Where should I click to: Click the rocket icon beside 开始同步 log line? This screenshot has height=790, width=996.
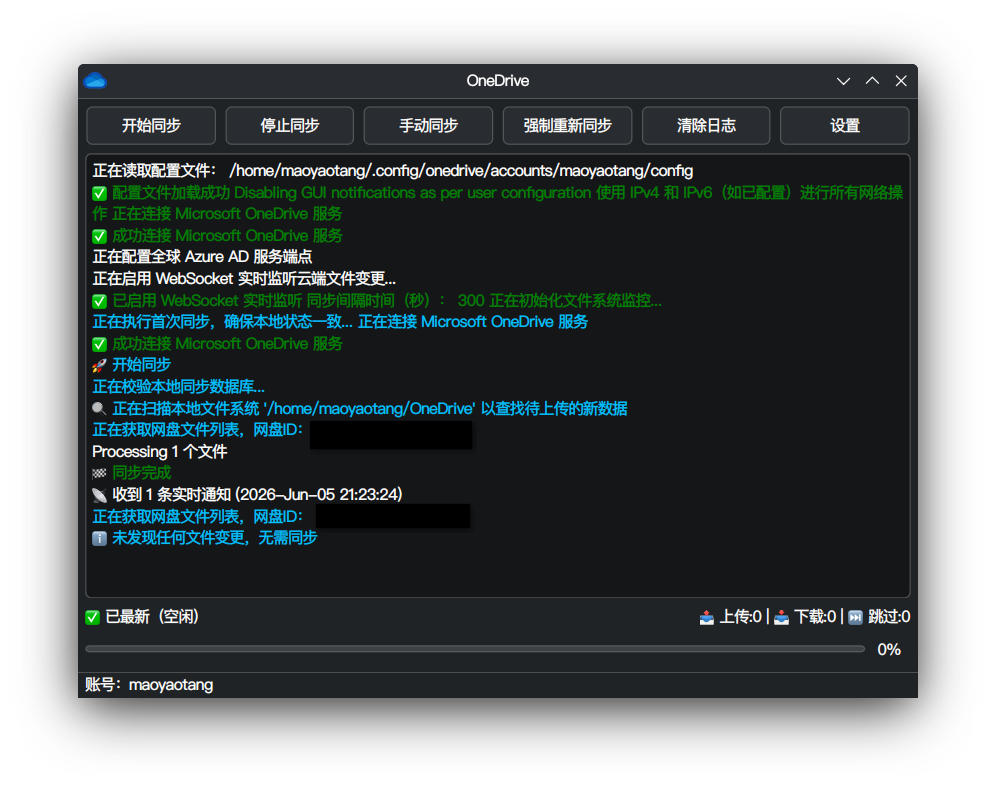(x=99, y=366)
